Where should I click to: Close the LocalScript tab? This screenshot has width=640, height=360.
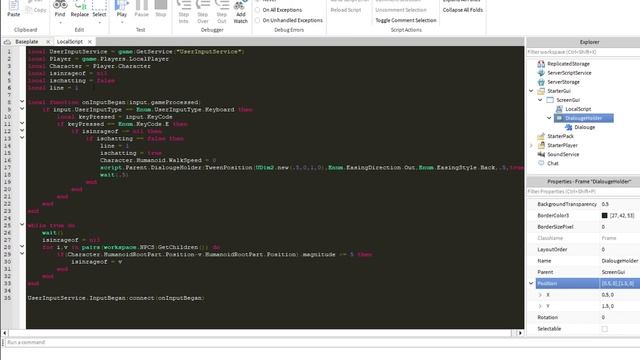(x=90, y=42)
